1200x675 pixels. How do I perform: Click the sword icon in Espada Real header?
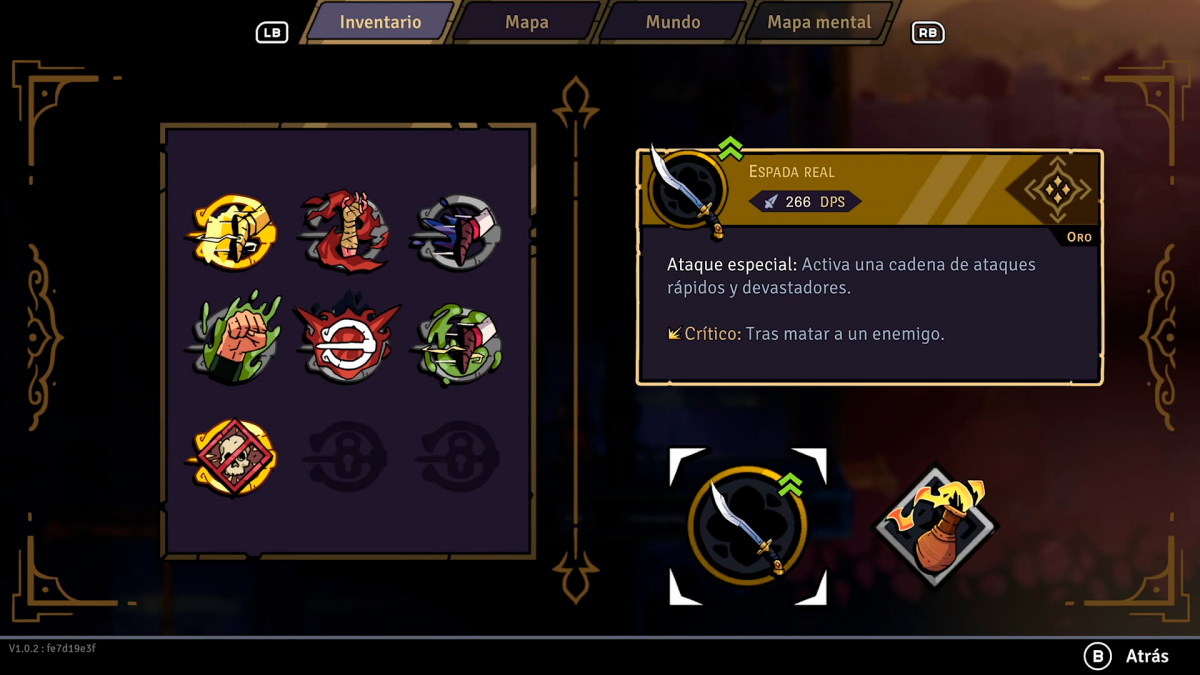[688, 190]
